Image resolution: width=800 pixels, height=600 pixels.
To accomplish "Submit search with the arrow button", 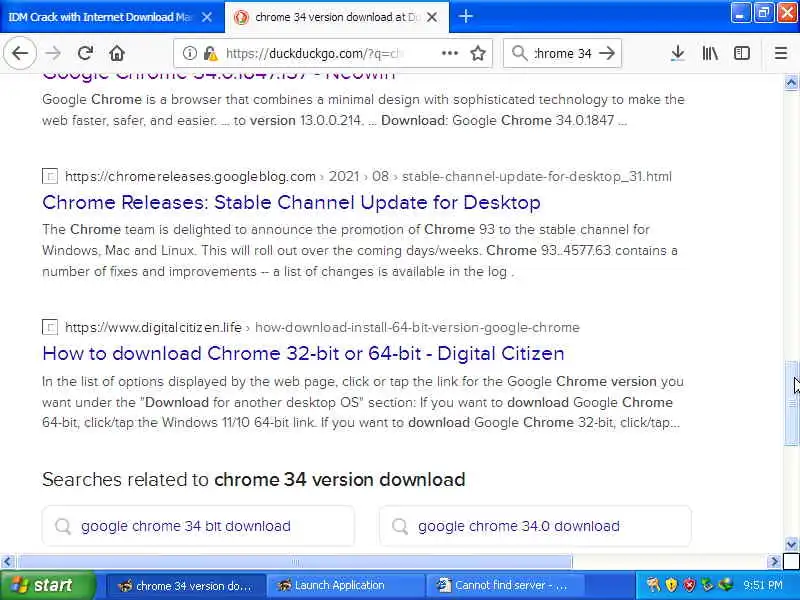I will click(x=607, y=53).
